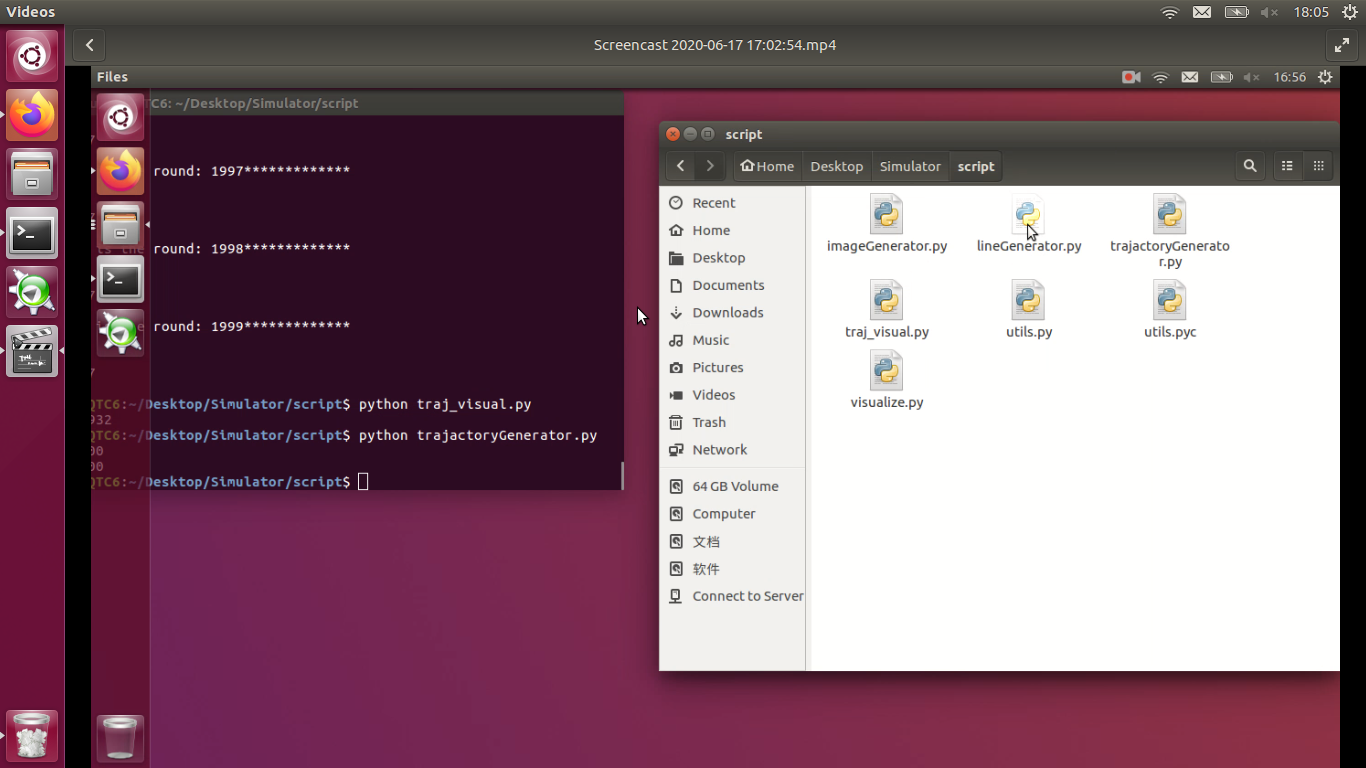This screenshot has height=768, width=1366.
Task: Click the 16:56 clock inside the screencast
Action: click(x=1290, y=77)
